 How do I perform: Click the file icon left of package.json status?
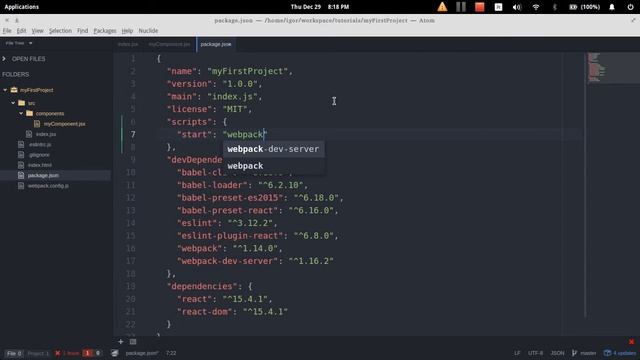coord(115,353)
